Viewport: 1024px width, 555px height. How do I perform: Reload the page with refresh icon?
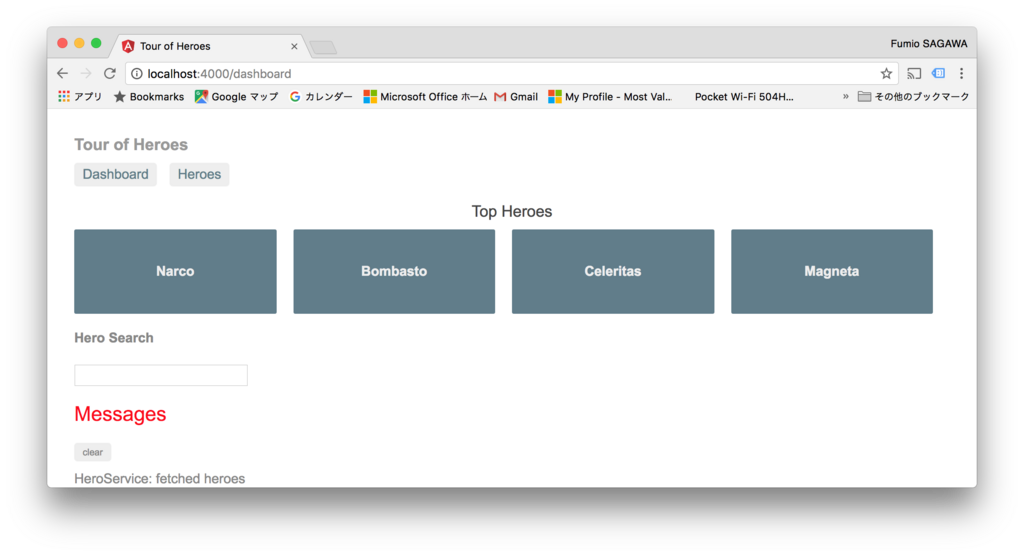point(110,73)
